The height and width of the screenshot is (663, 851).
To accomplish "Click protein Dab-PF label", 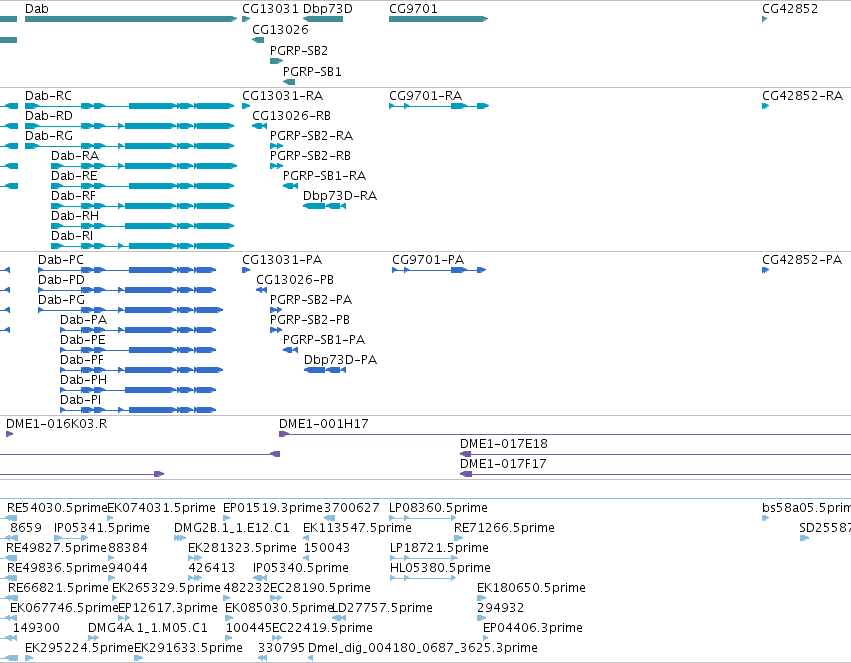I will [x=82, y=360].
